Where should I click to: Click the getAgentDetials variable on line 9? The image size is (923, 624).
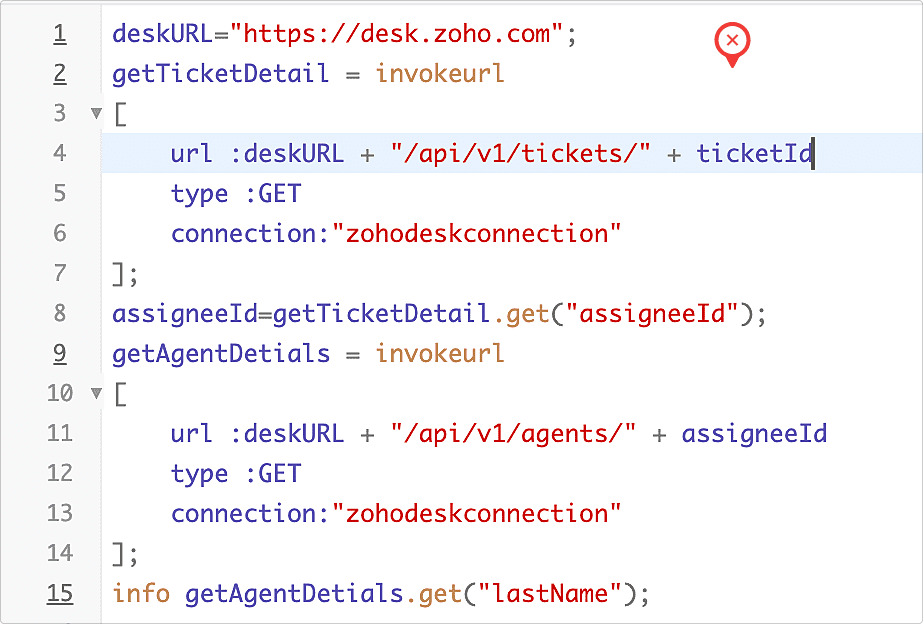click(x=220, y=354)
